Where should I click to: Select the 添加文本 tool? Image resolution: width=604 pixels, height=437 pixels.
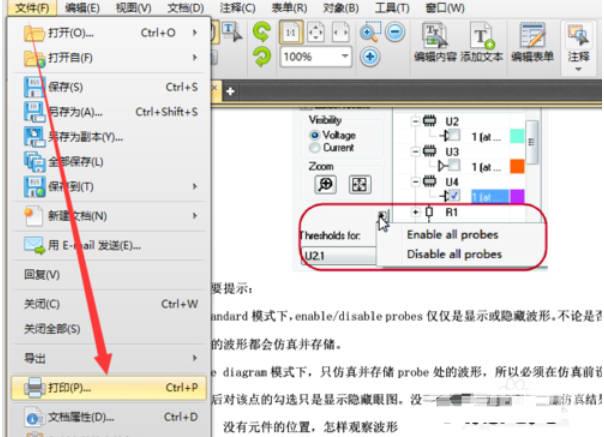[x=482, y=42]
